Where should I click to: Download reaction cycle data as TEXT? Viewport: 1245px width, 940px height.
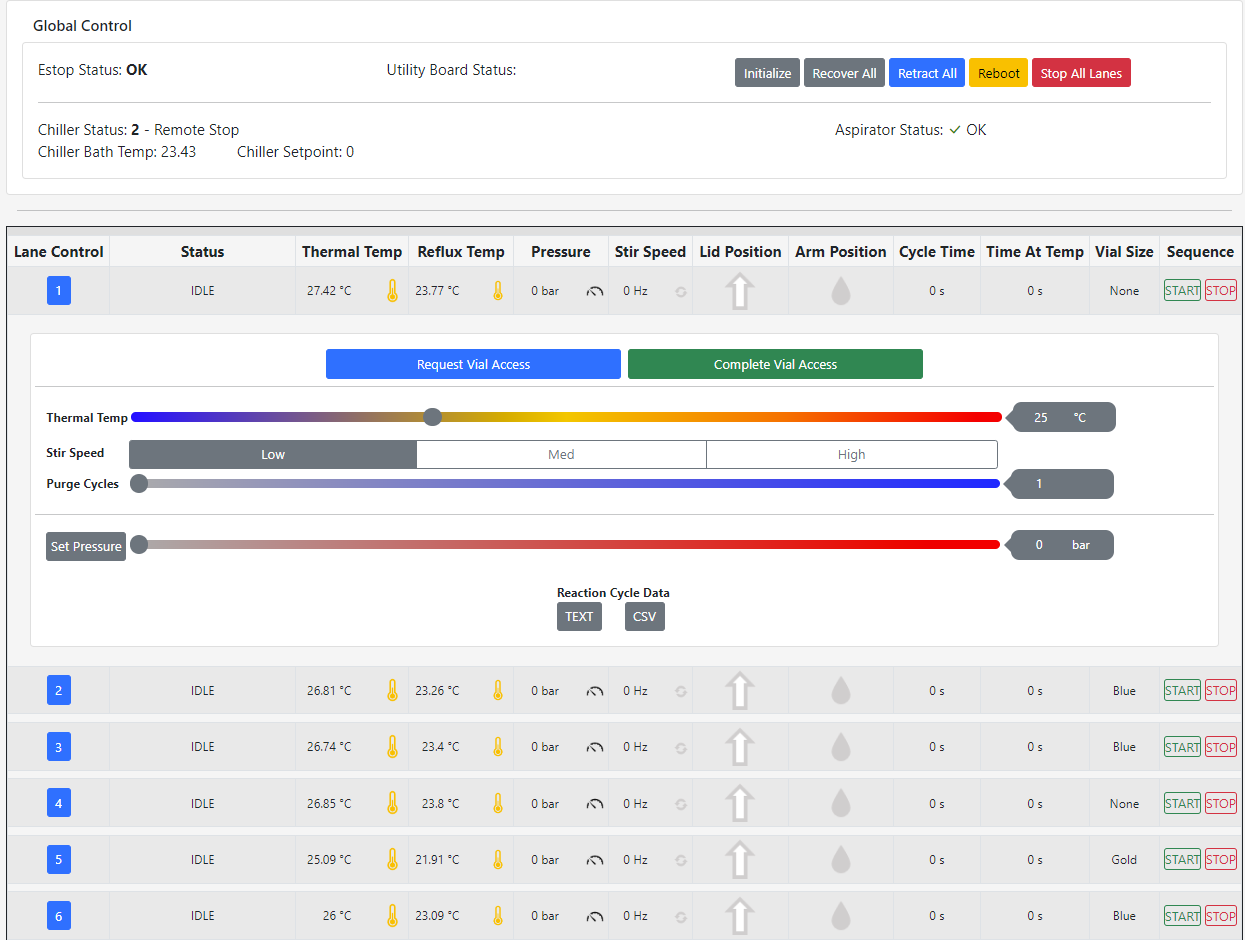579,616
